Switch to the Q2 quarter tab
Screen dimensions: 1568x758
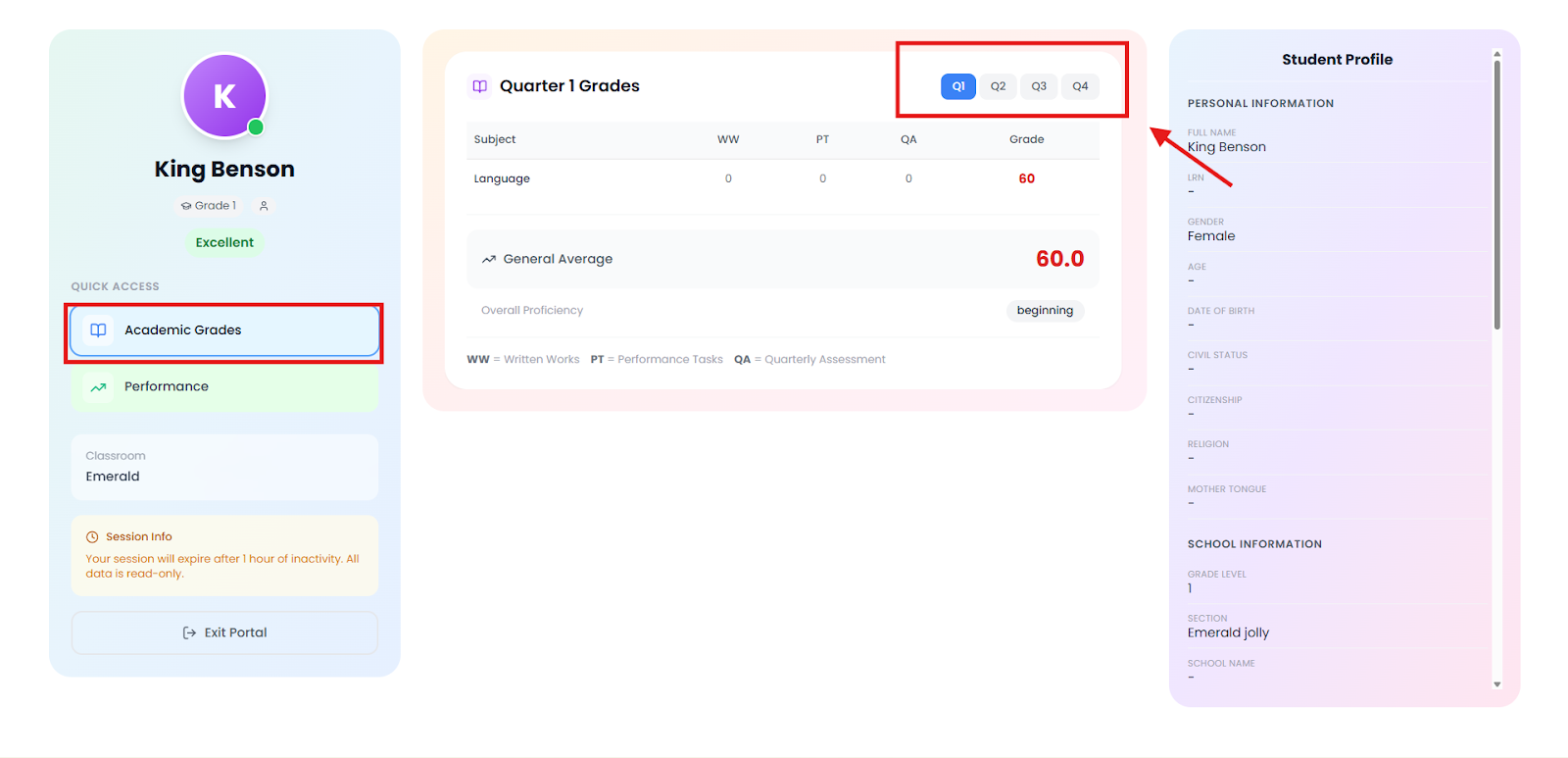point(998,86)
